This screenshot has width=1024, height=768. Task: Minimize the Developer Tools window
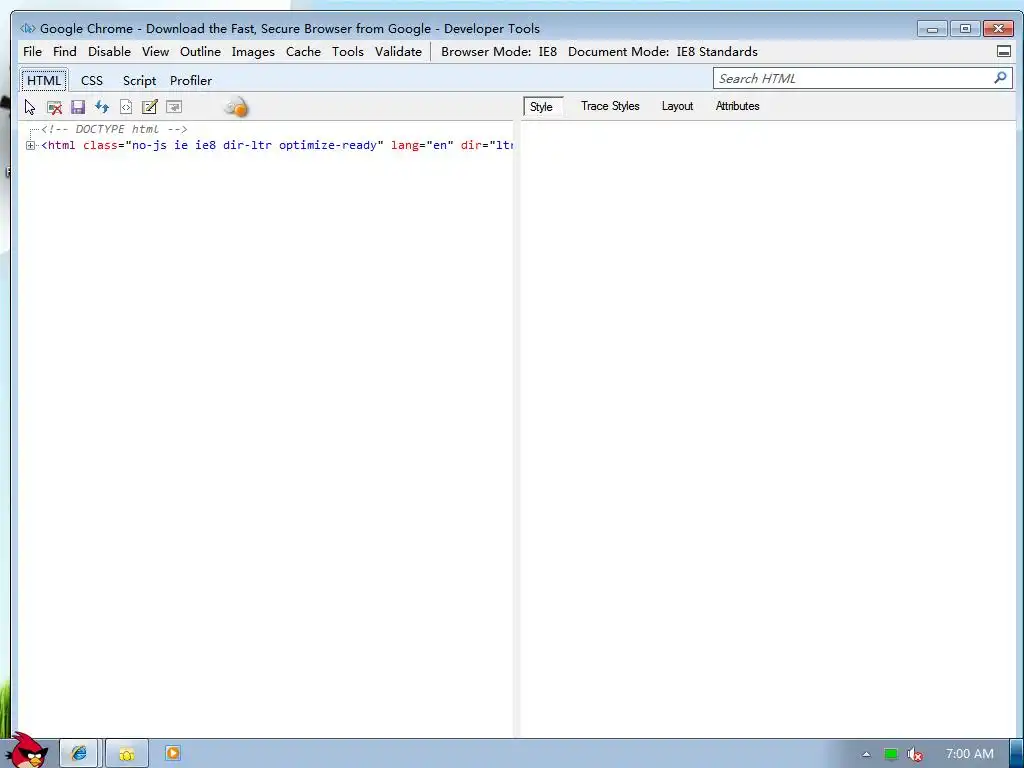tap(932, 29)
